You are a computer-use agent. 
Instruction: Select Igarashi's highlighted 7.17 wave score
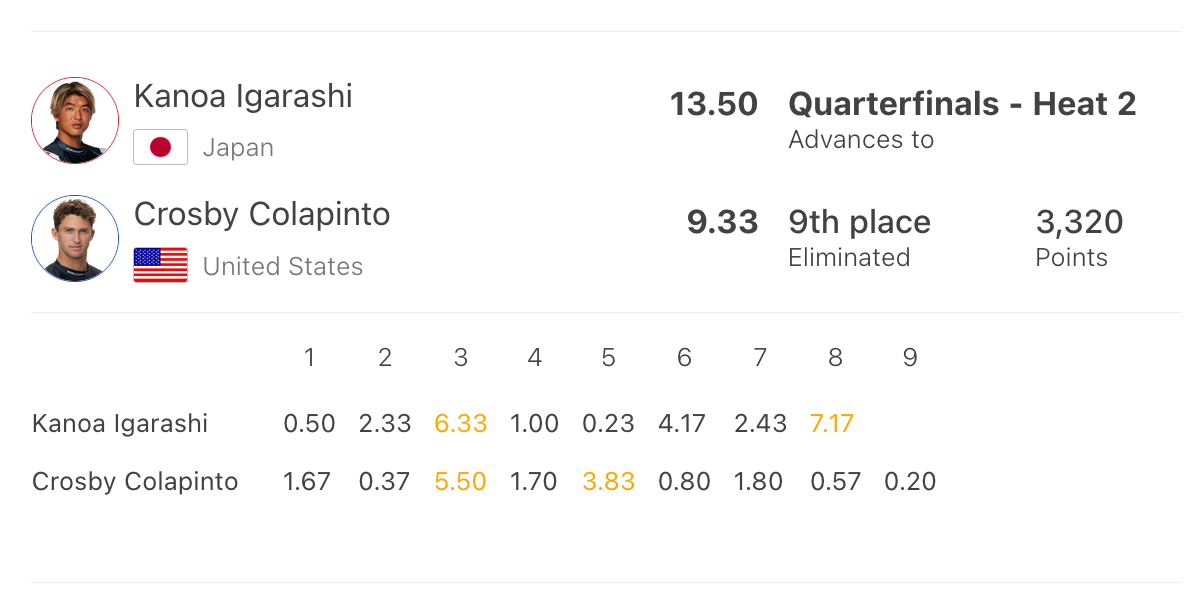(x=832, y=423)
